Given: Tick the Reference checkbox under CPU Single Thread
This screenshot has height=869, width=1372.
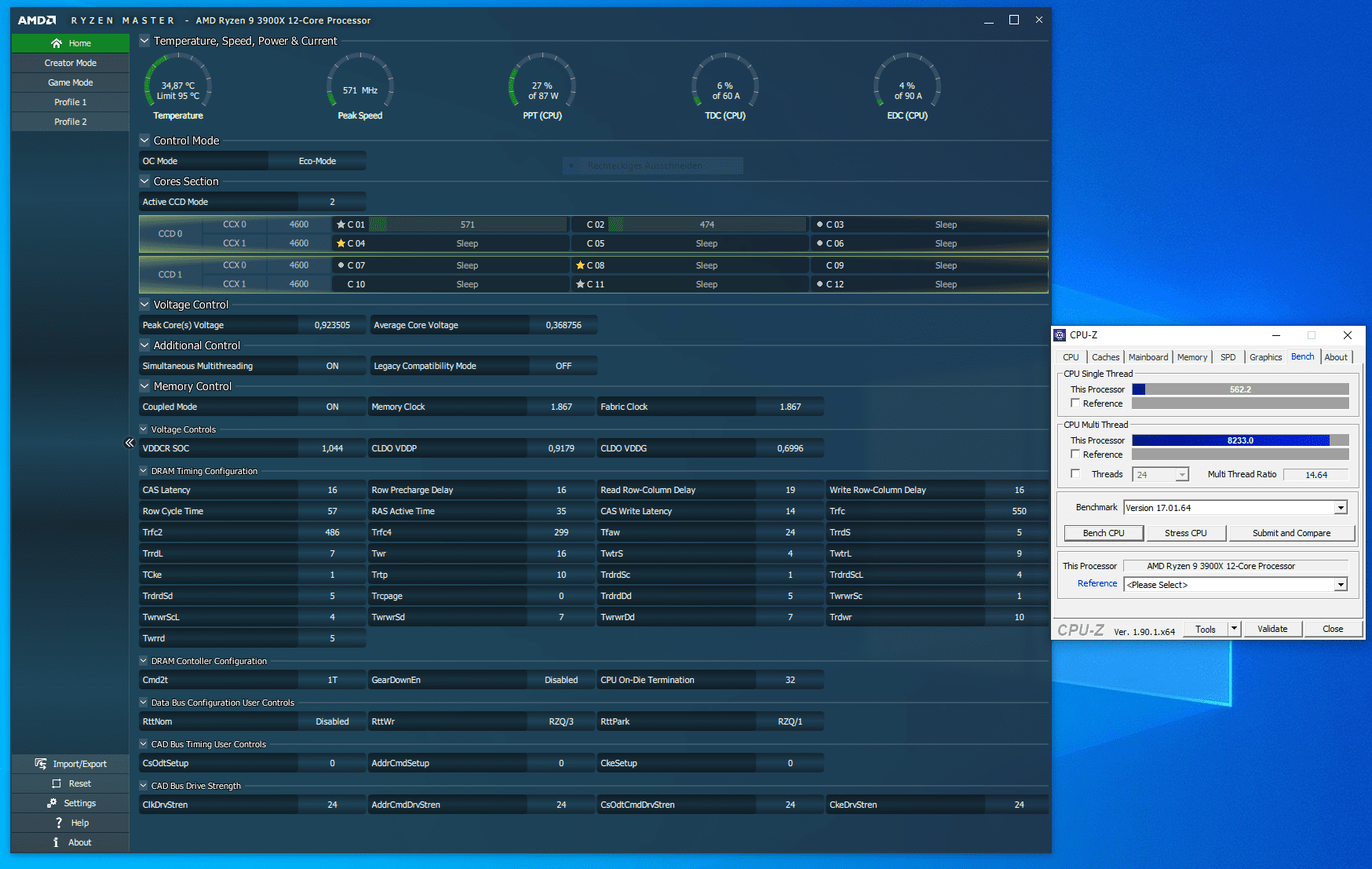Looking at the screenshot, I should pos(1075,403).
